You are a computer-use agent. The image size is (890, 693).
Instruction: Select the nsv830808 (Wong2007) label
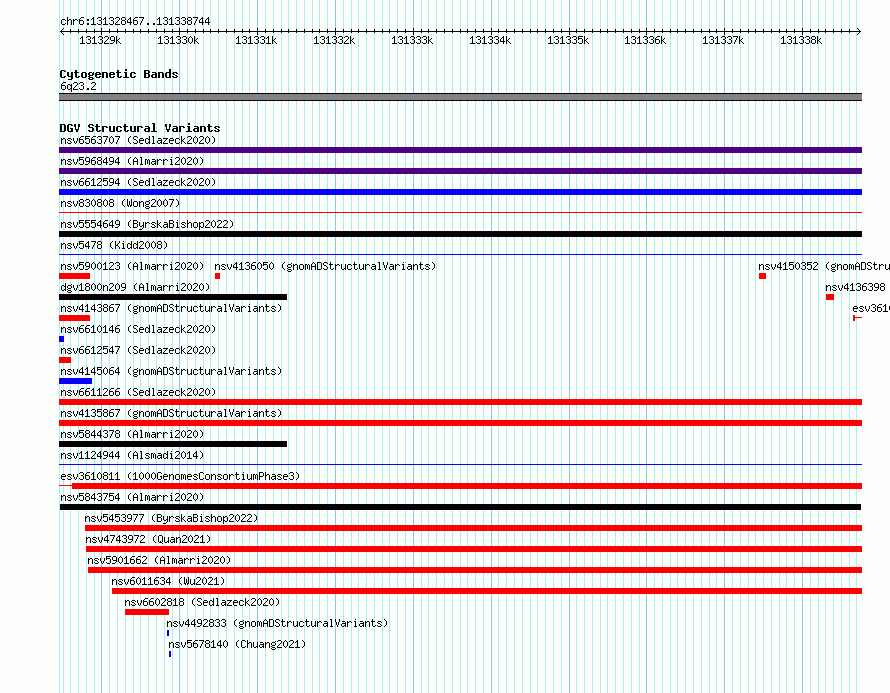[x=120, y=203]
